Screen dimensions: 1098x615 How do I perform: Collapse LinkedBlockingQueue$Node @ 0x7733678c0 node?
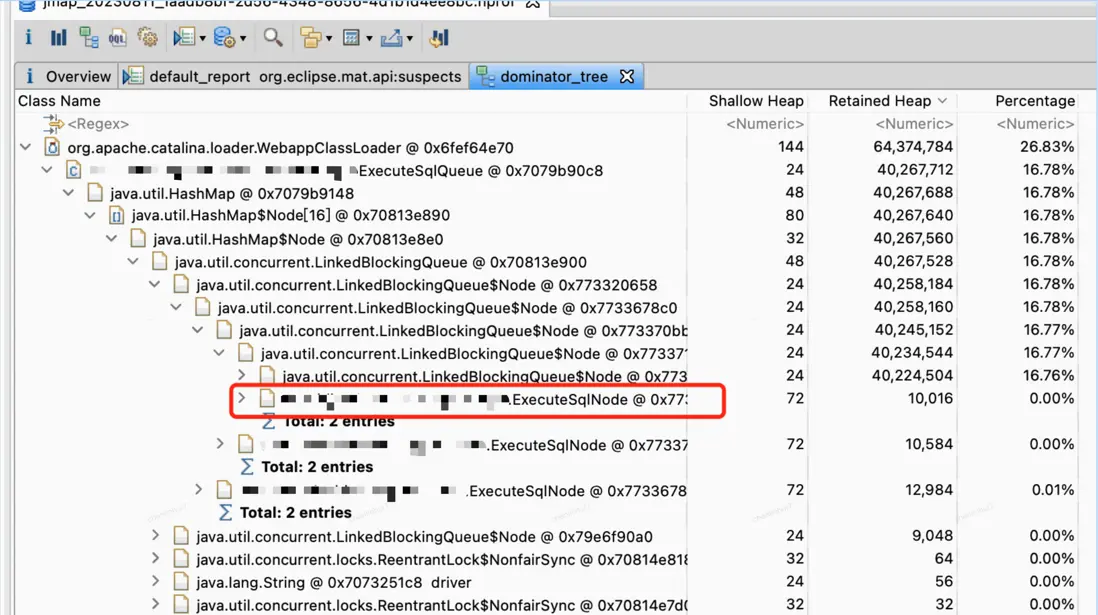tap(176, 308)
